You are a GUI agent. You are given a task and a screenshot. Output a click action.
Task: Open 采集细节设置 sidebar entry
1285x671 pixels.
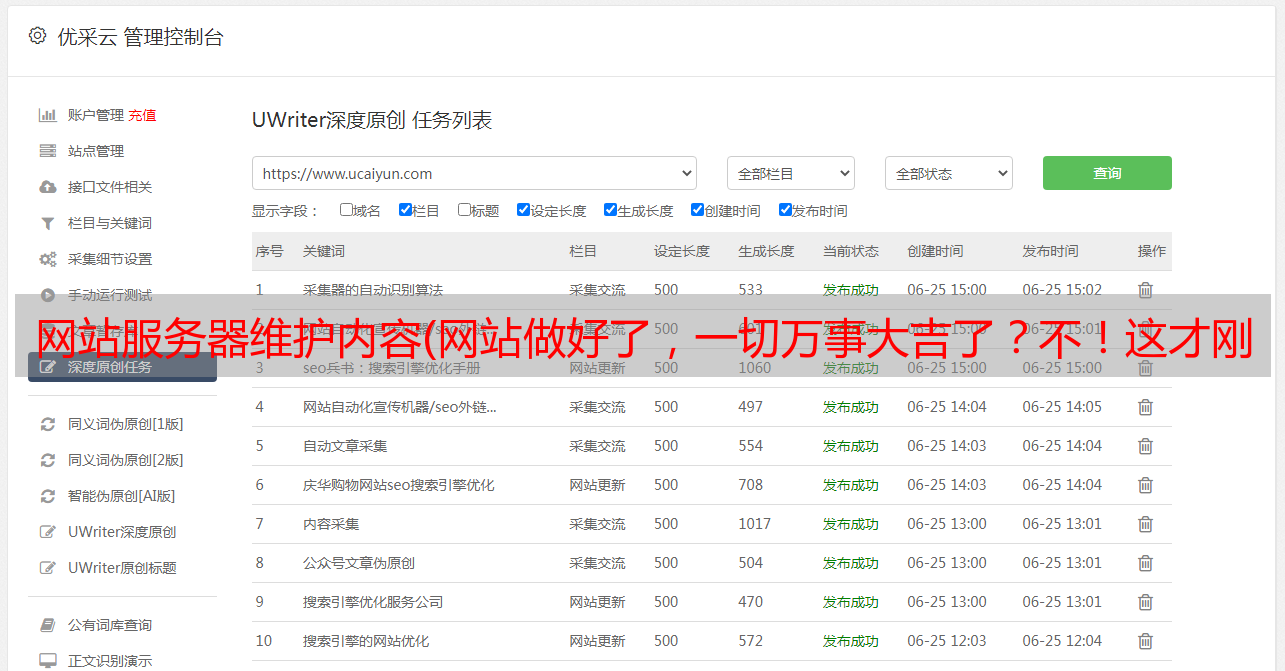point(110,259)
